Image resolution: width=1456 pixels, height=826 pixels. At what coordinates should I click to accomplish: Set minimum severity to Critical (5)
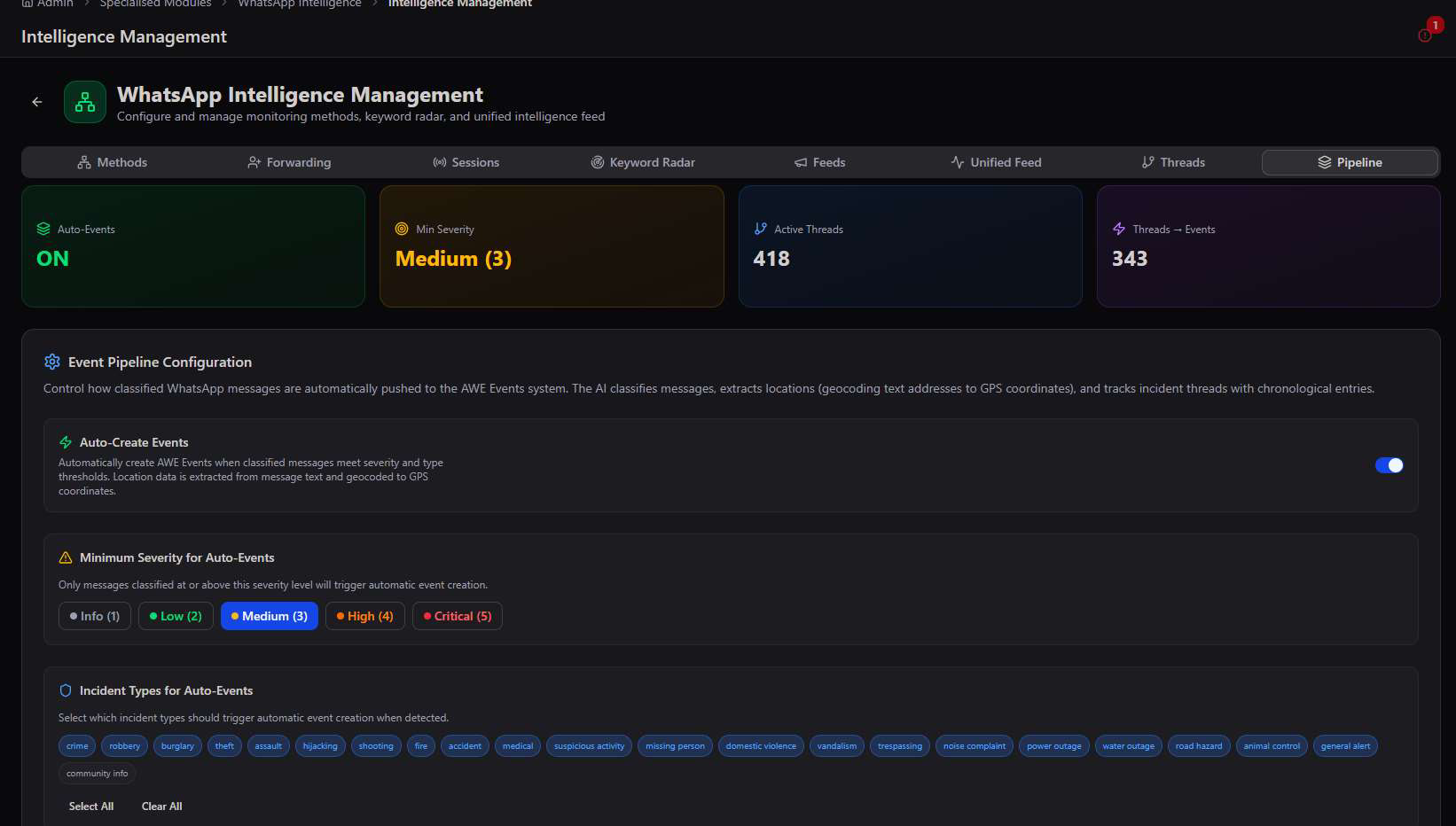[x=458, y=616]
